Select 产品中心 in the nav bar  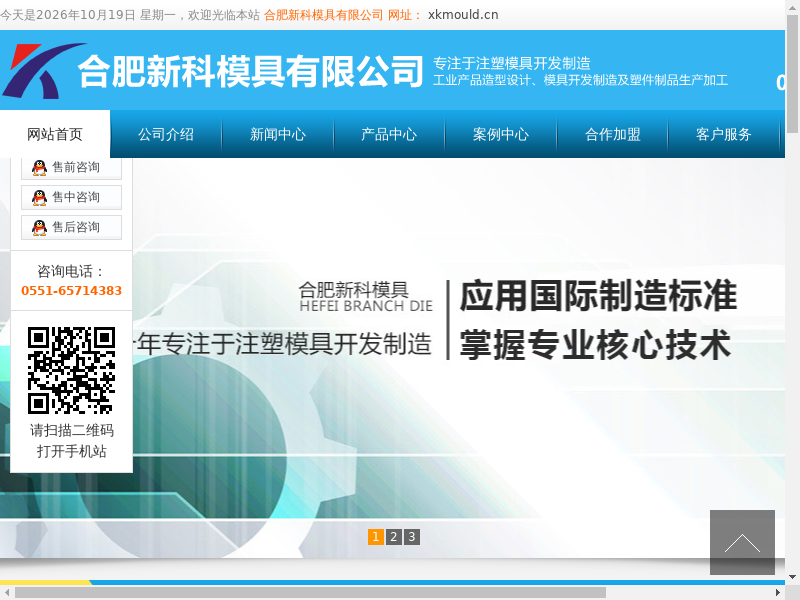[389, 134]
